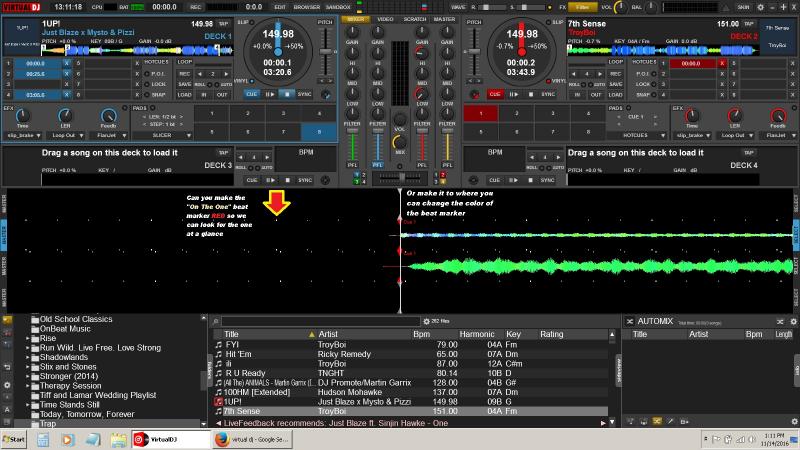Adjust the Deck 1 pitch slider
Screen dimensions: 800x450
click(x=326, y=51)
